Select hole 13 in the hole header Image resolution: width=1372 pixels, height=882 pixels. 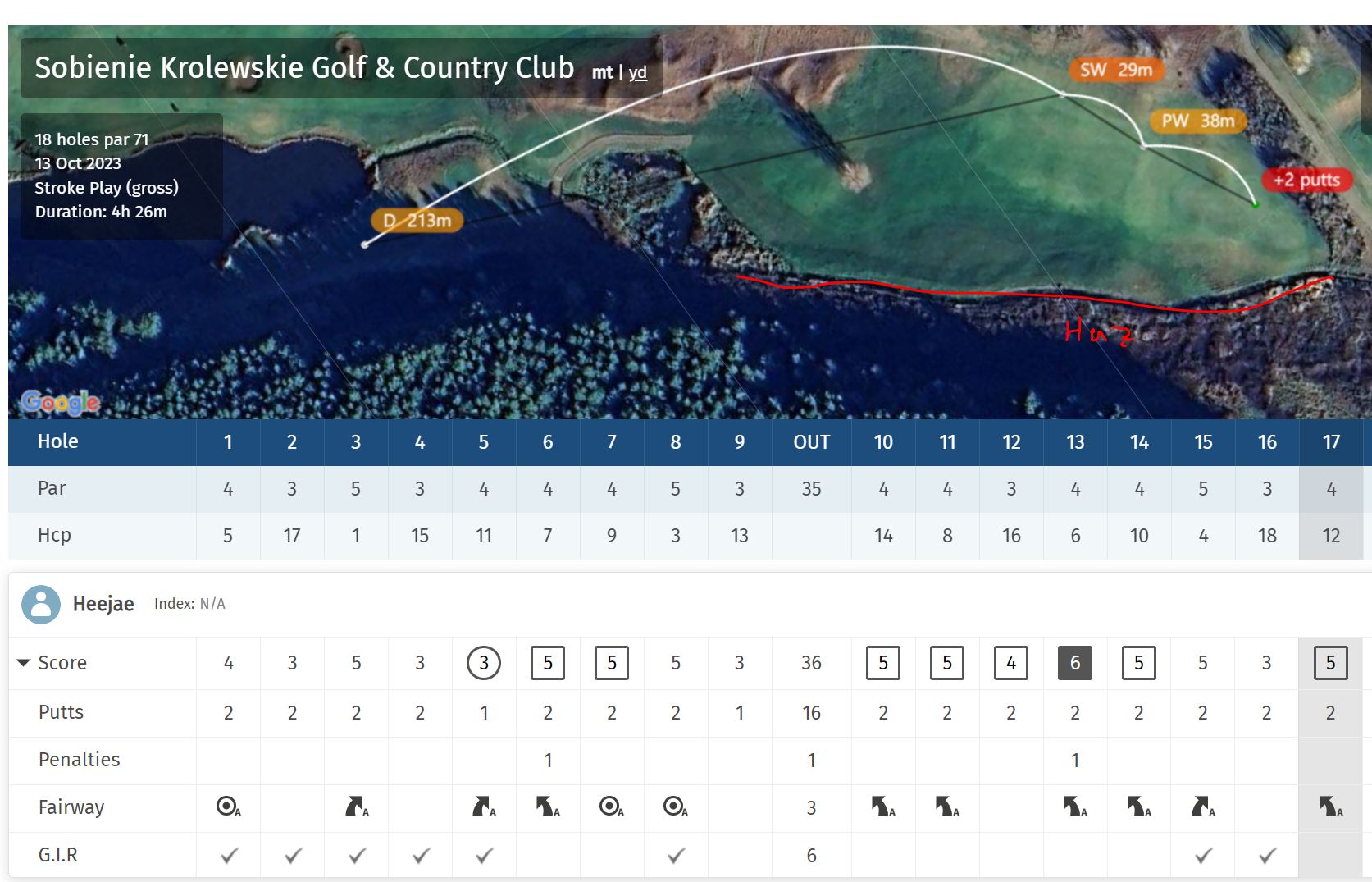pyautogui.click(x=1074, y=442)
